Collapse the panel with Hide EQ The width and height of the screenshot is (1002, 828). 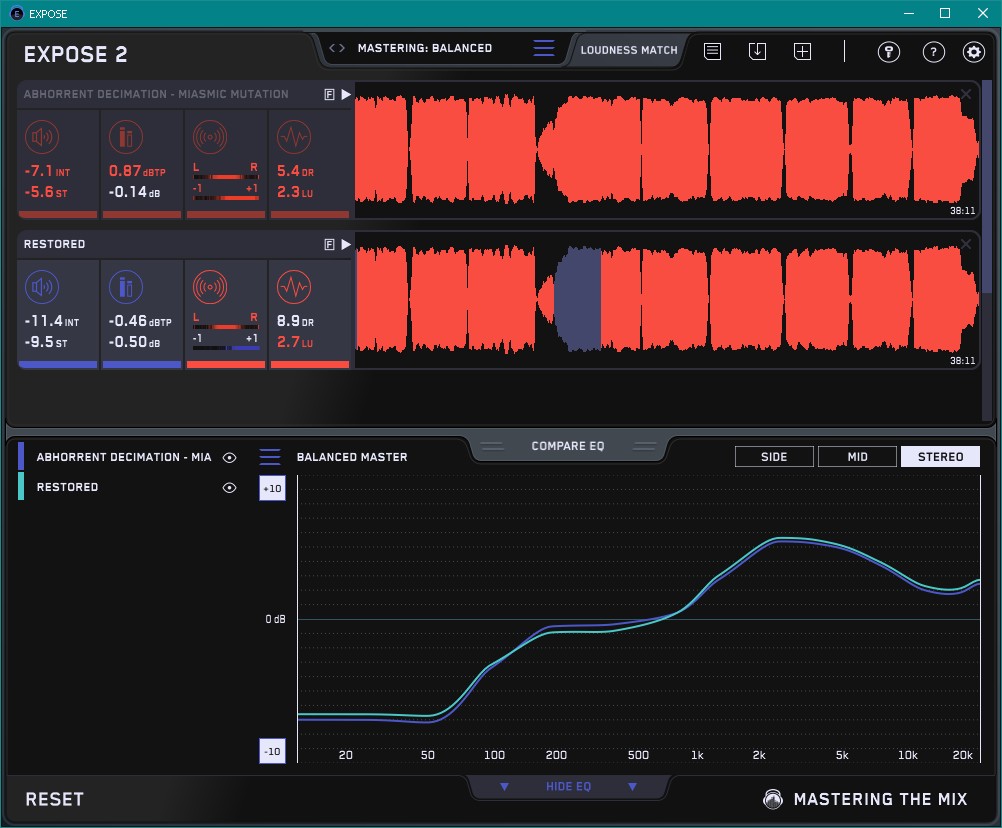click(x=567, y=787)
